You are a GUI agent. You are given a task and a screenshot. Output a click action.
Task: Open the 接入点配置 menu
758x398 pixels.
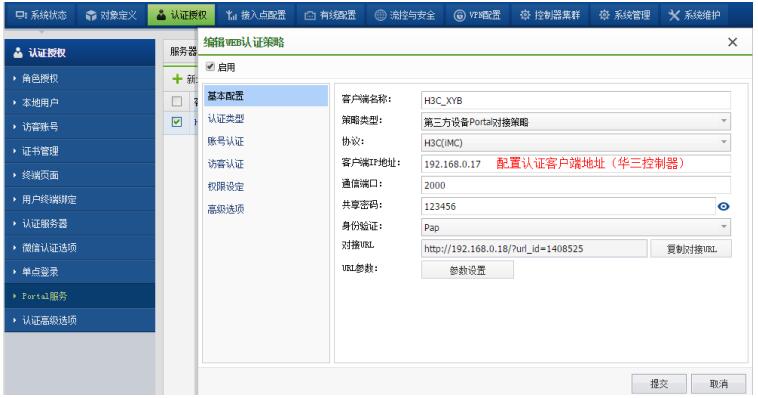coord(256,15)
